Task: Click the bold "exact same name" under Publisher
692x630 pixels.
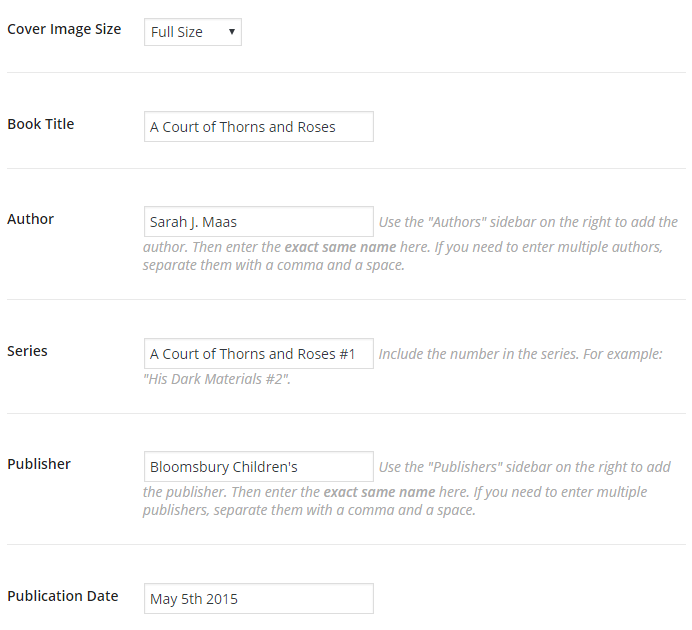Action: 379,492
